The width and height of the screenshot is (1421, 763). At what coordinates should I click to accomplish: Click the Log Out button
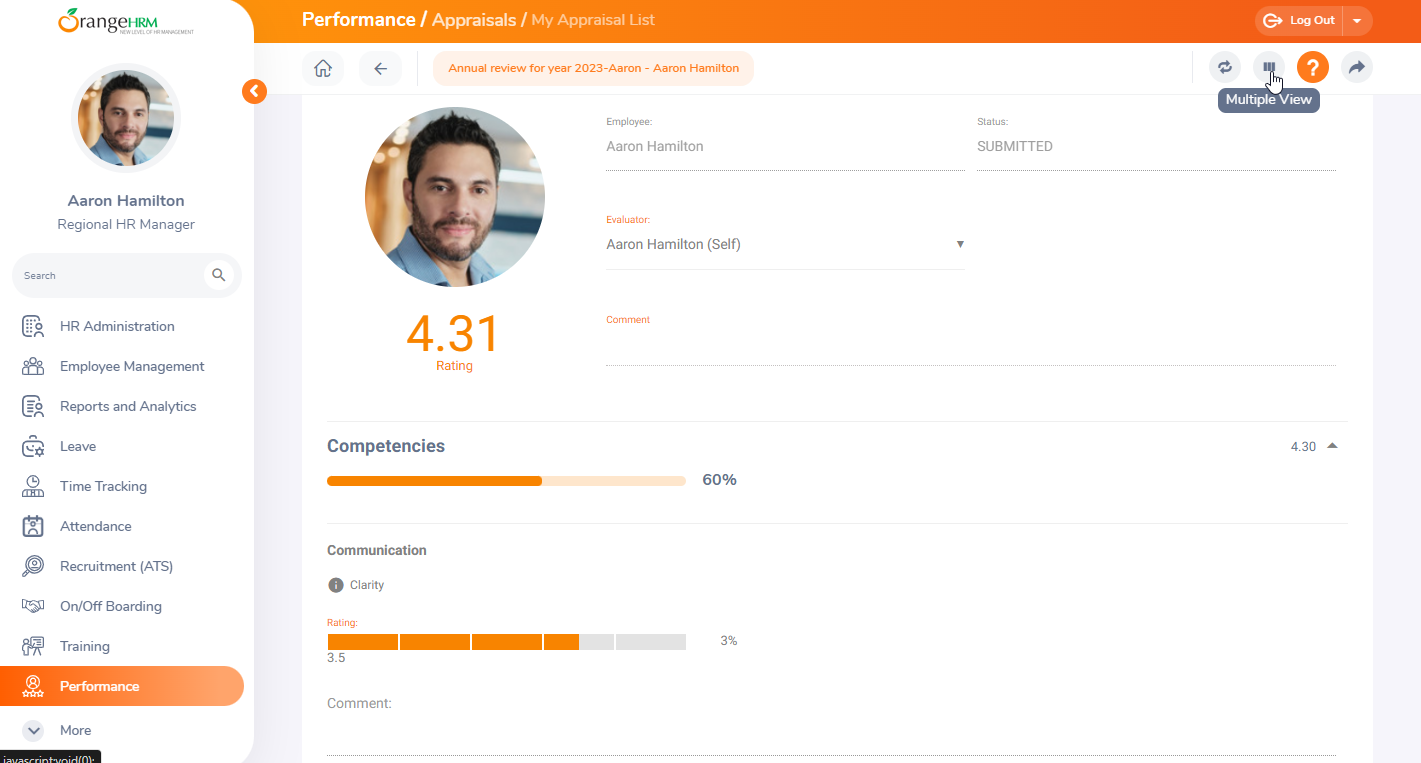[x=1300, y=21]
